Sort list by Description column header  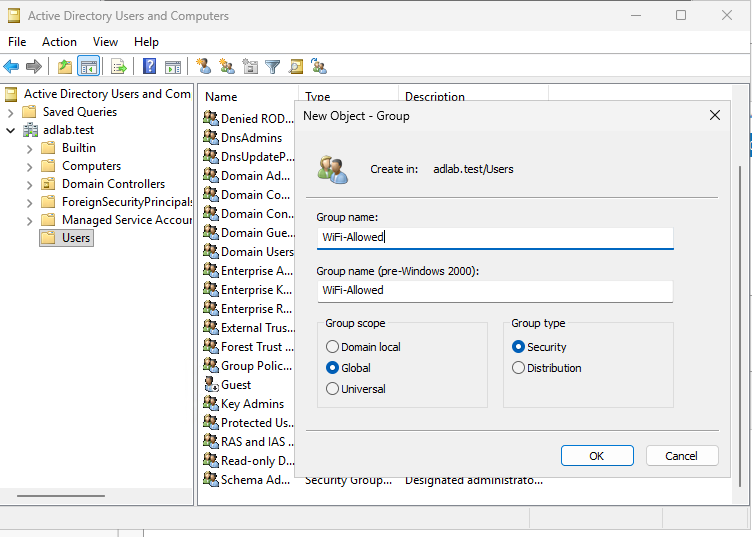tap(473, 96)
